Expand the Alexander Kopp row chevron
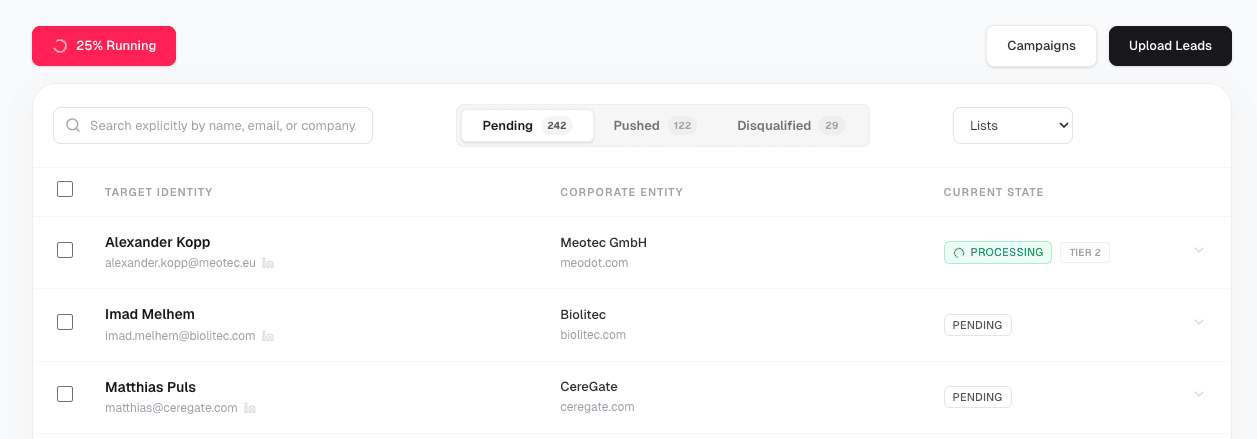This screenshot has height=439, width=1257. coord(1199,250)
